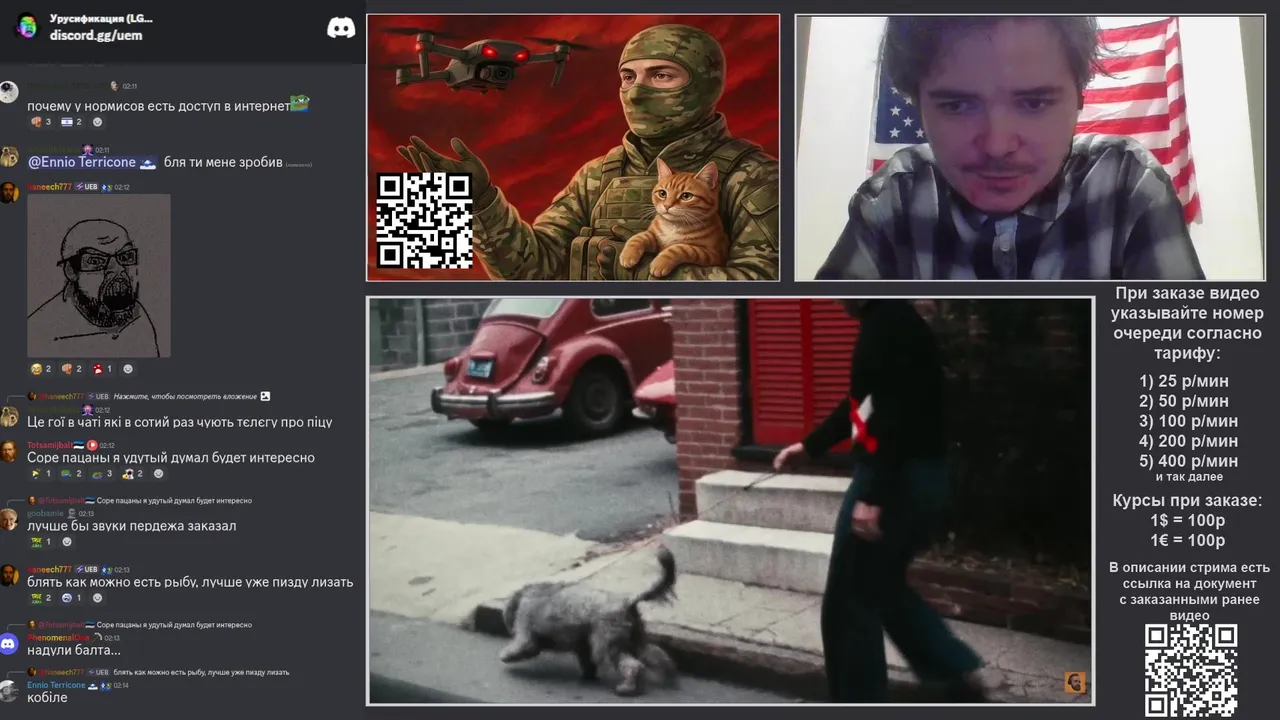The height and width of the screenshot is (720, 1280).
Task: Click the UEB tag on 02:12 post
Action: tap(87, 187)
